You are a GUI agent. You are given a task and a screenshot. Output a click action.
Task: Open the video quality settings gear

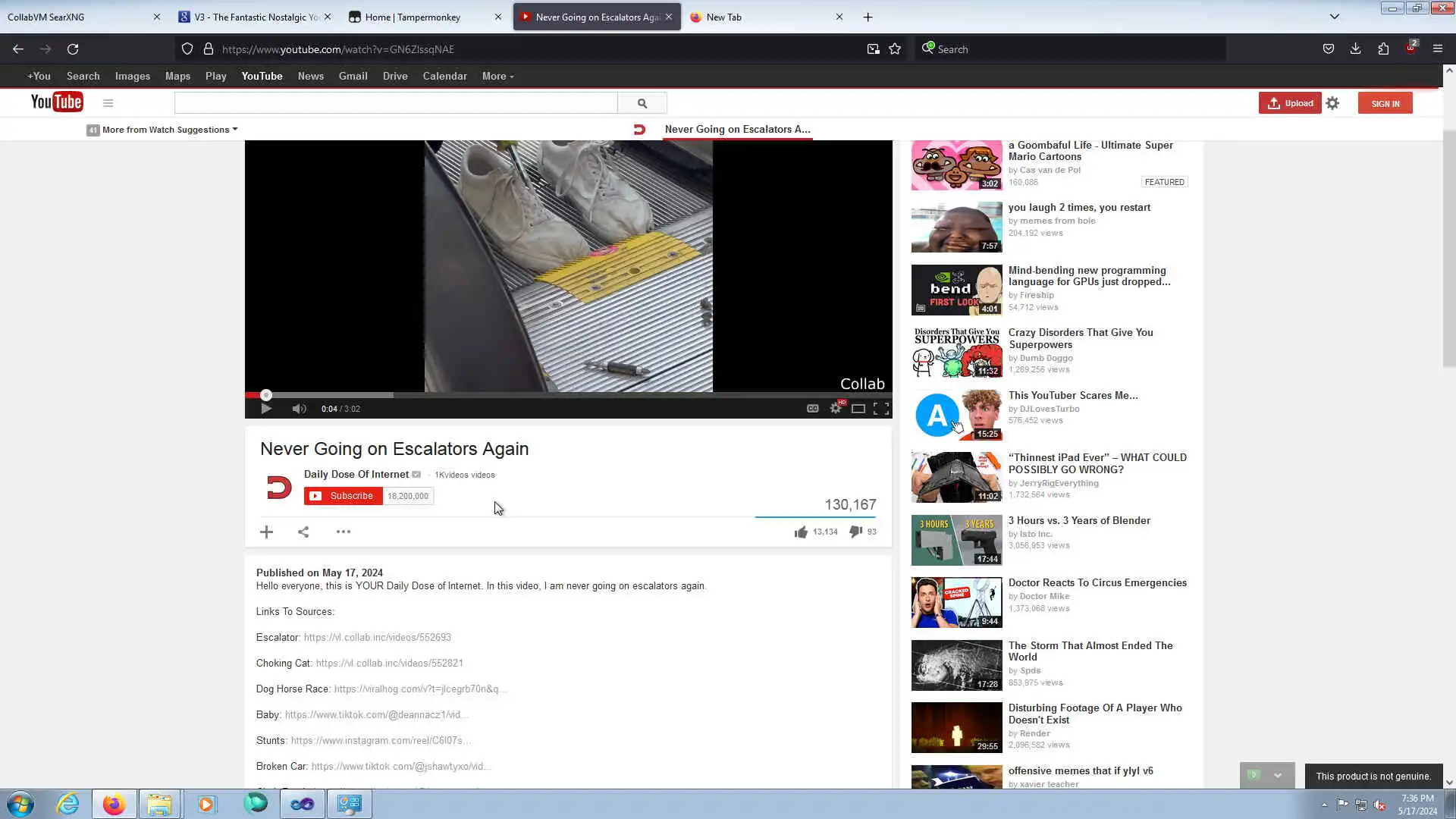[x=835, y=408]
